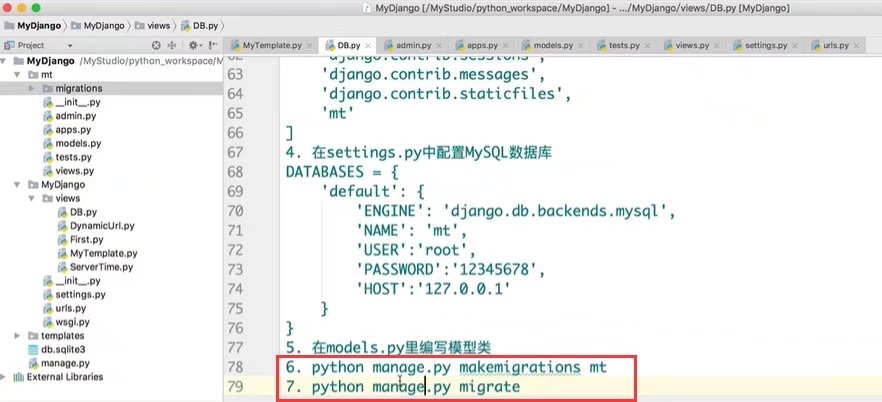Collapse the views folder
This screenshot has width=882, height=402.
32,198
